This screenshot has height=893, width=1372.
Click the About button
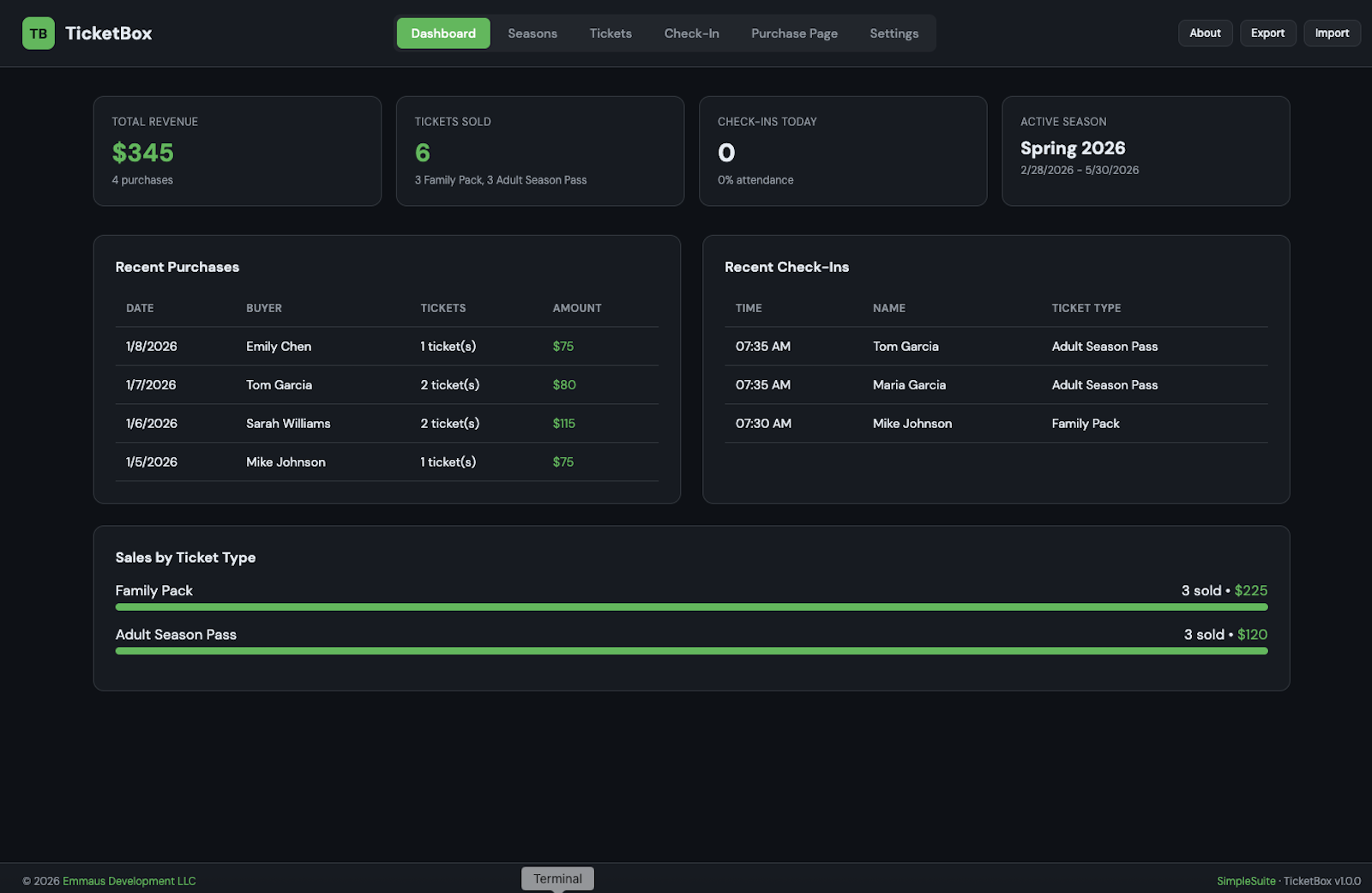(1205, 33)
